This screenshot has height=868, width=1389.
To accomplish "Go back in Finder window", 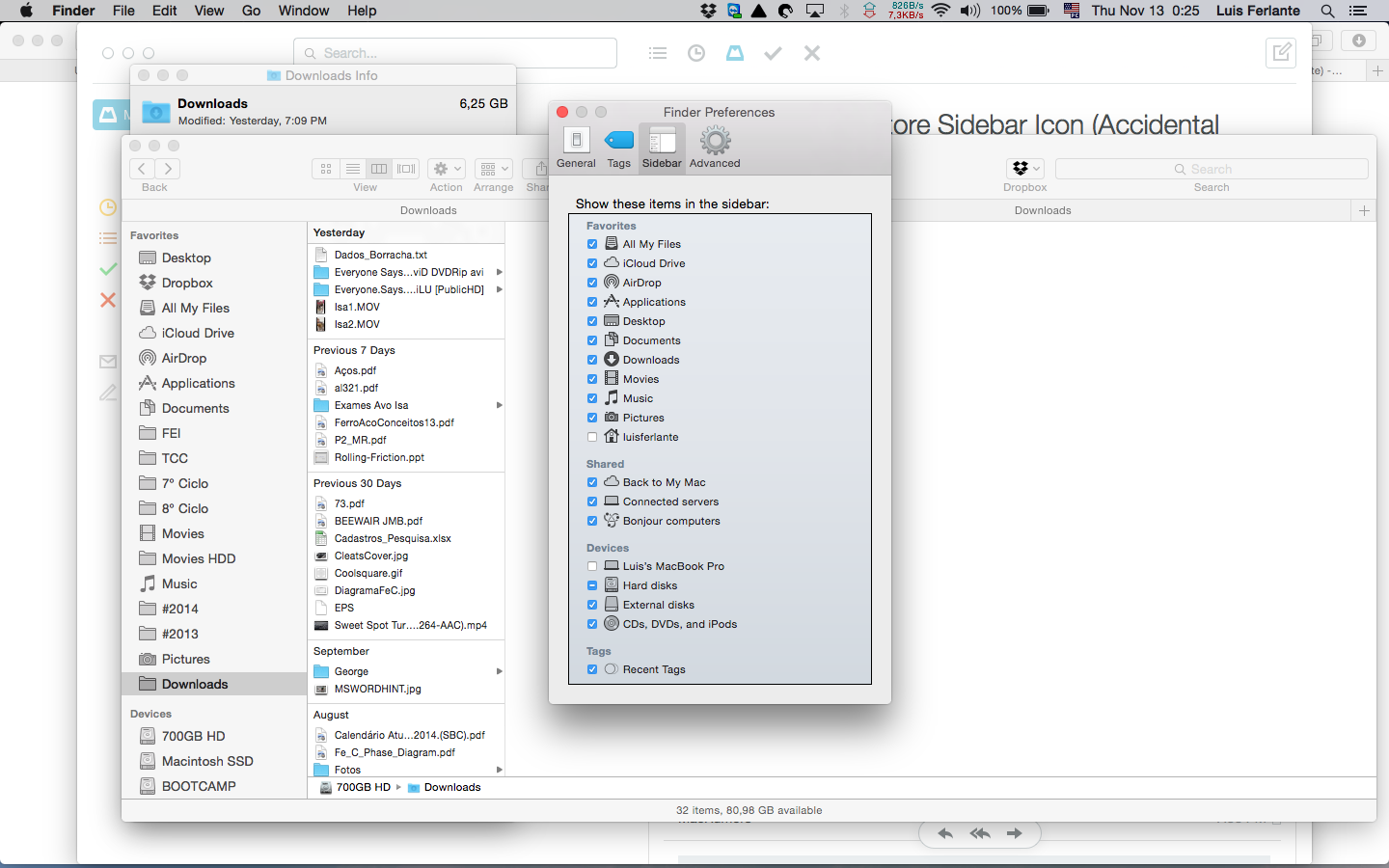I will click(142, 169).
